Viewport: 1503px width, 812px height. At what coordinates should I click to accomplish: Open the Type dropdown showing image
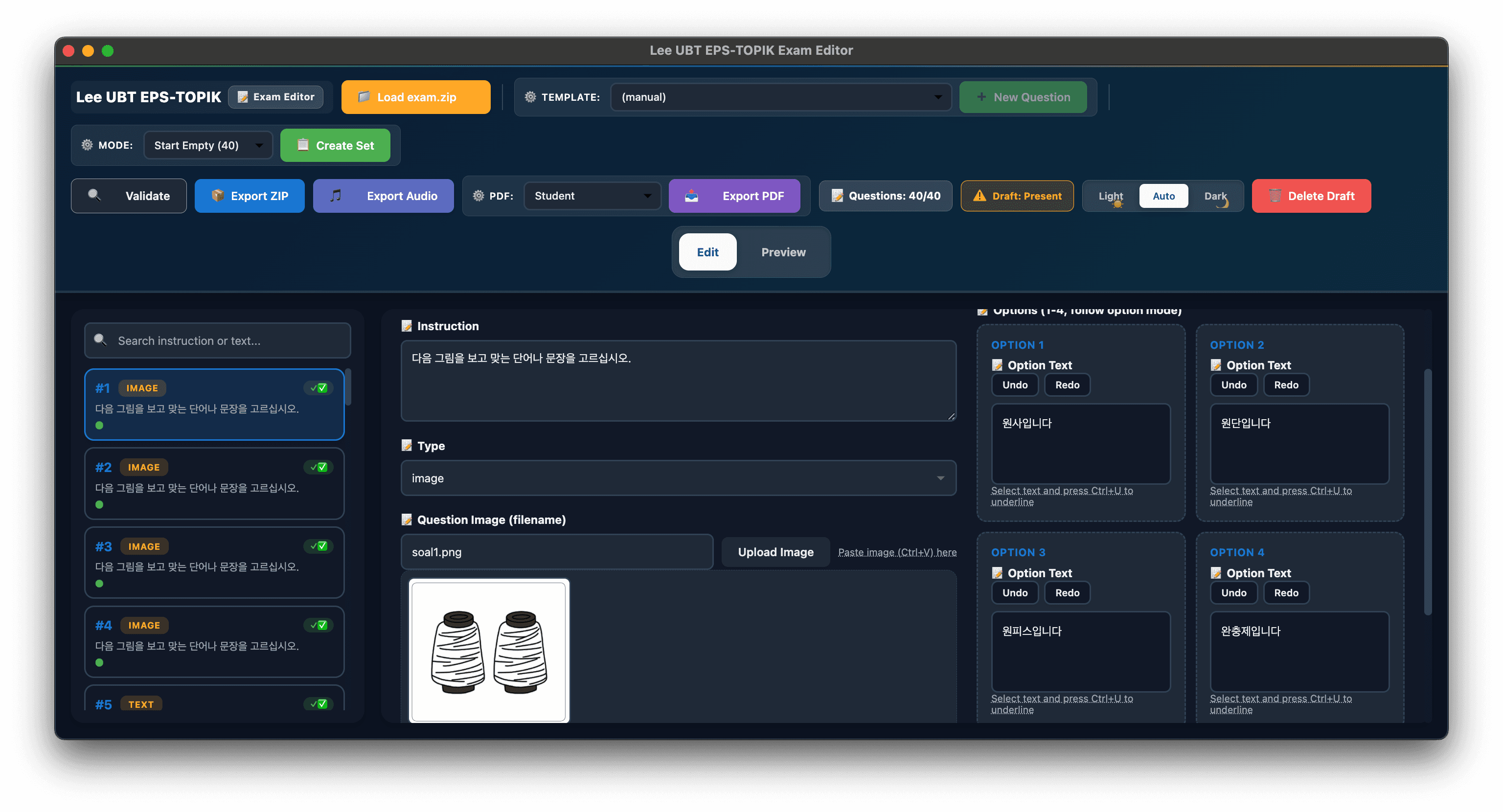tap(678, 478)
